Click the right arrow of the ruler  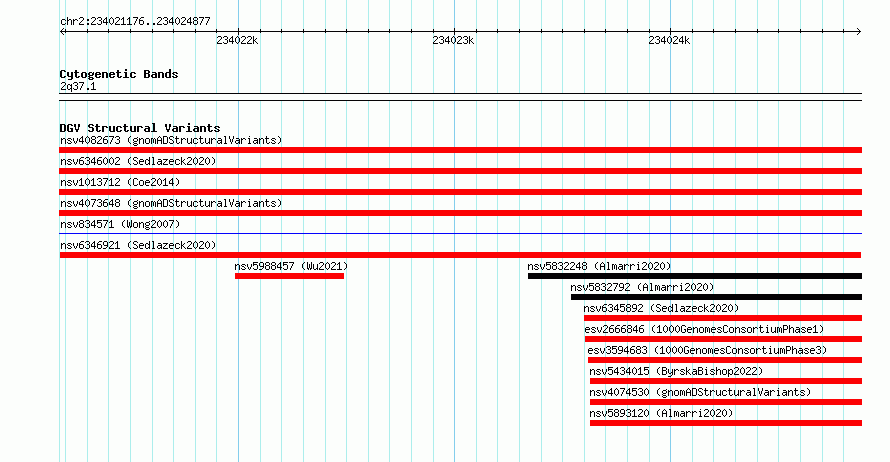pyautogui.click(x=859, y=31)
